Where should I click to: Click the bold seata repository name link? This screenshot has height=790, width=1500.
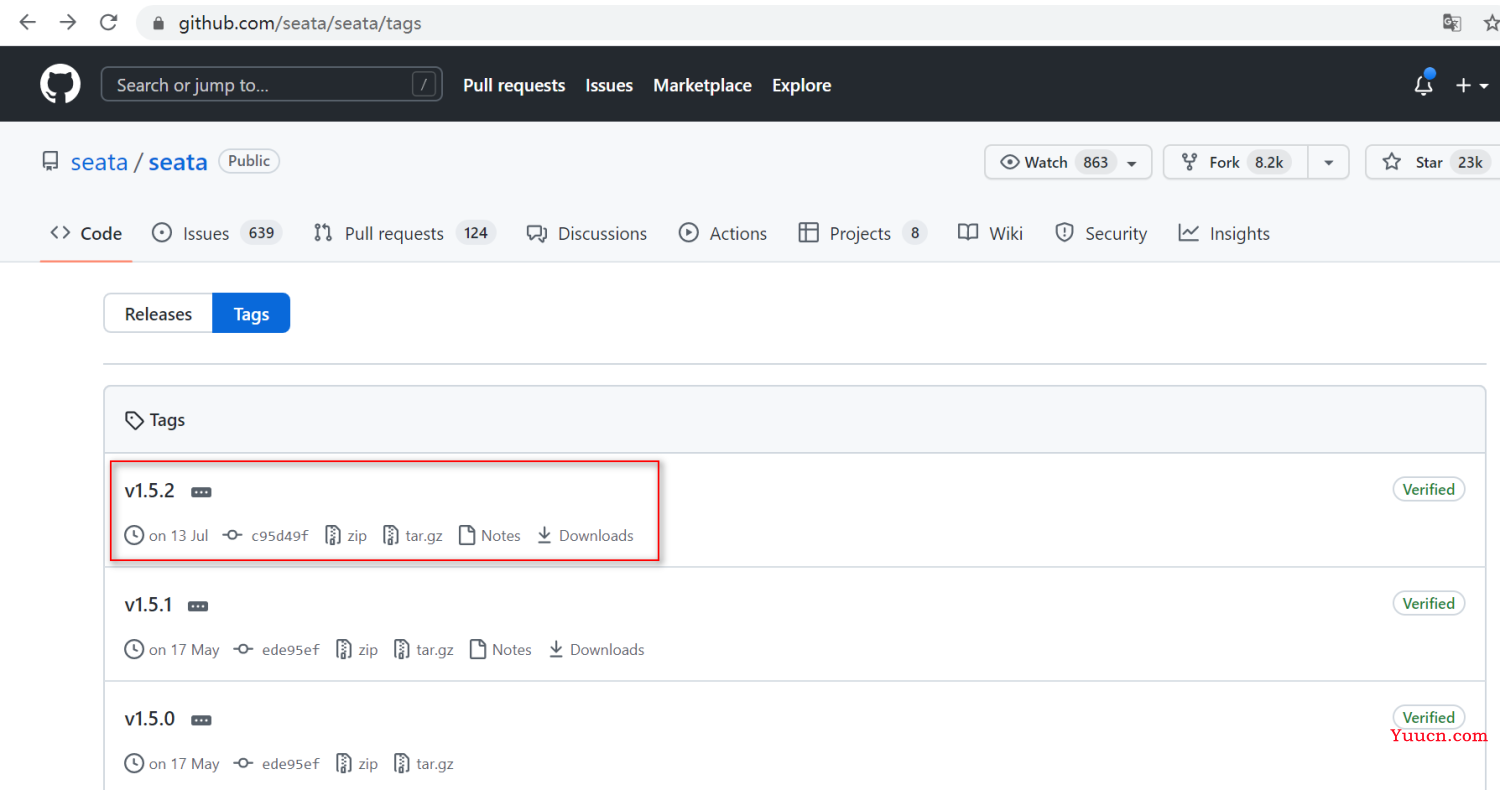pos(178,162)
